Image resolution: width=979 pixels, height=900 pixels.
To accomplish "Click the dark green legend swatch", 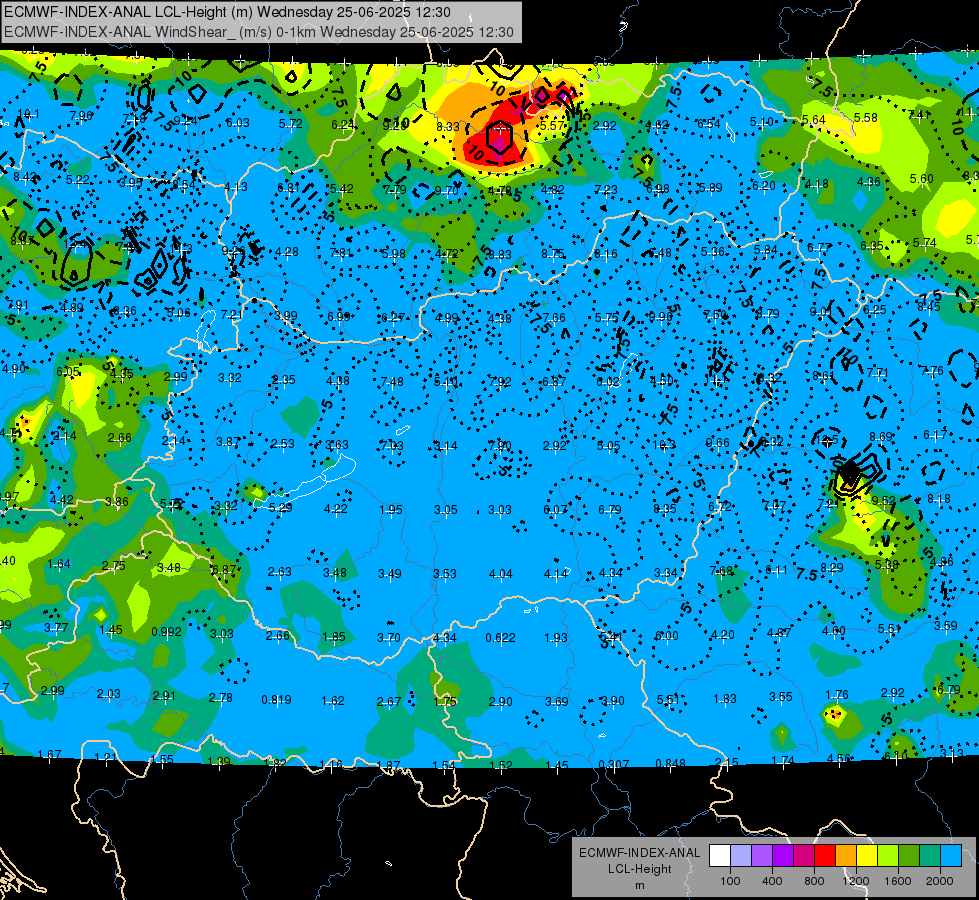I will [909, 856].
